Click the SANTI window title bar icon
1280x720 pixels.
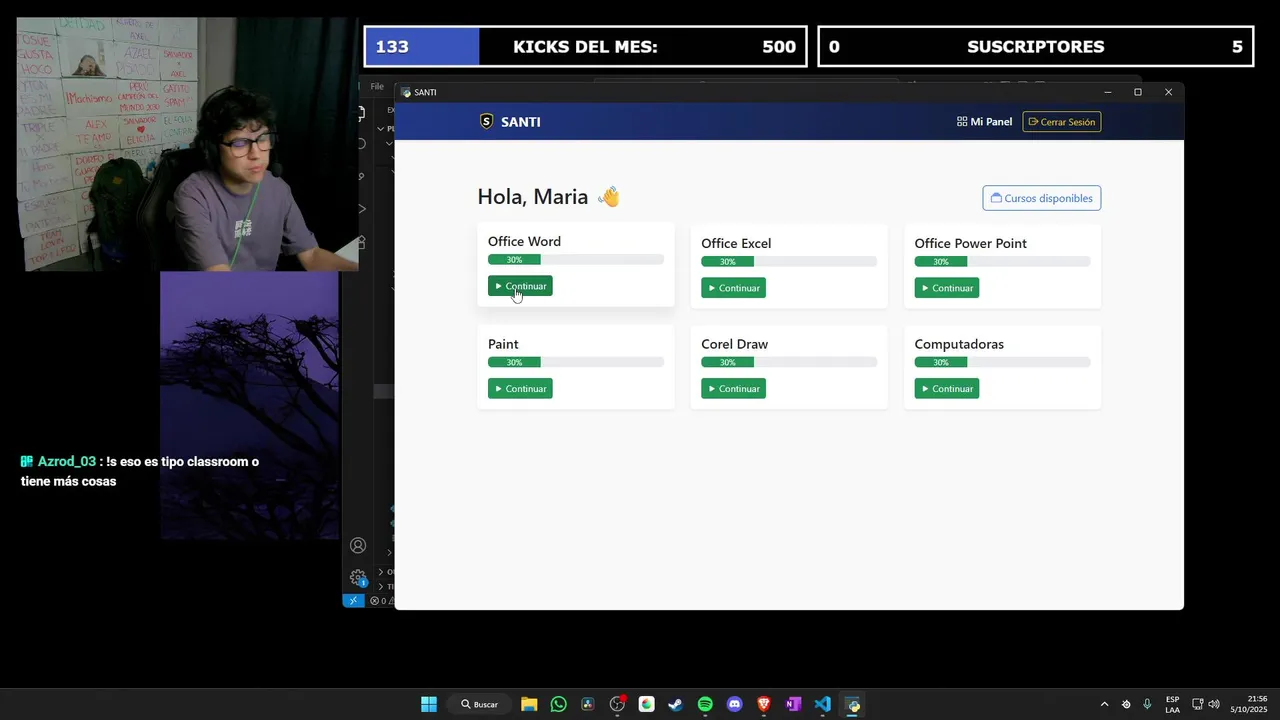(406, 92)
